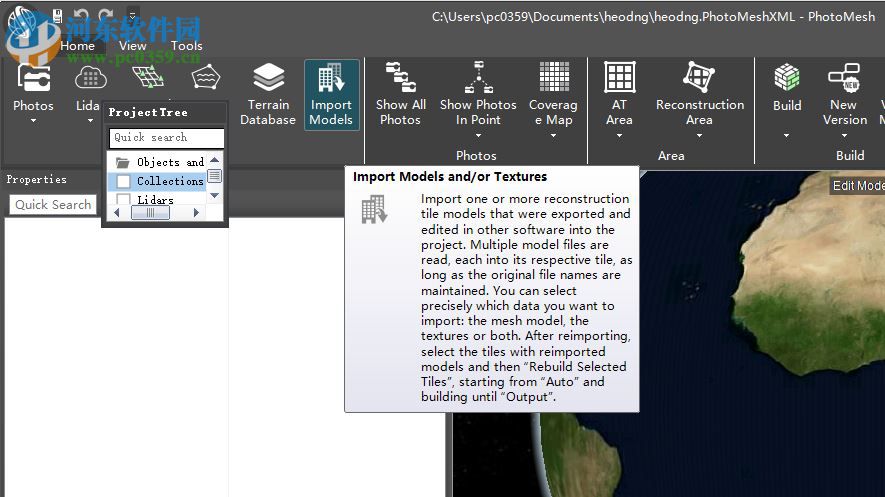
Task: Toggle the Lidars checkbox in ProjectTree
Action: click(124, 200)
